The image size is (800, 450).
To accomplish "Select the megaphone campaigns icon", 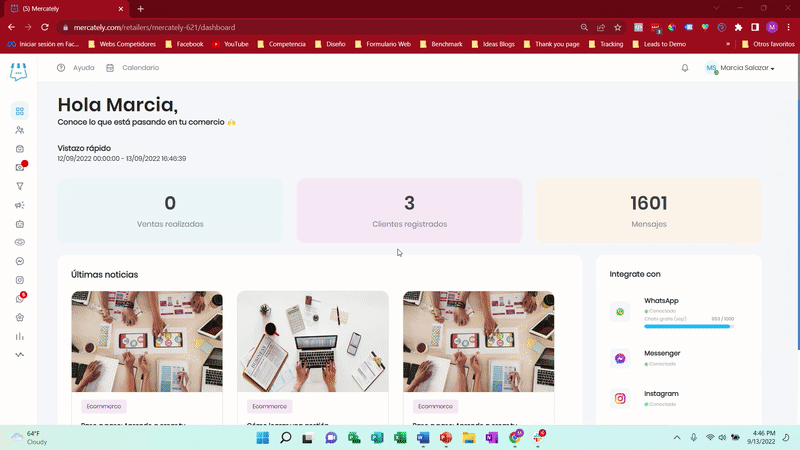I will 19,205.
